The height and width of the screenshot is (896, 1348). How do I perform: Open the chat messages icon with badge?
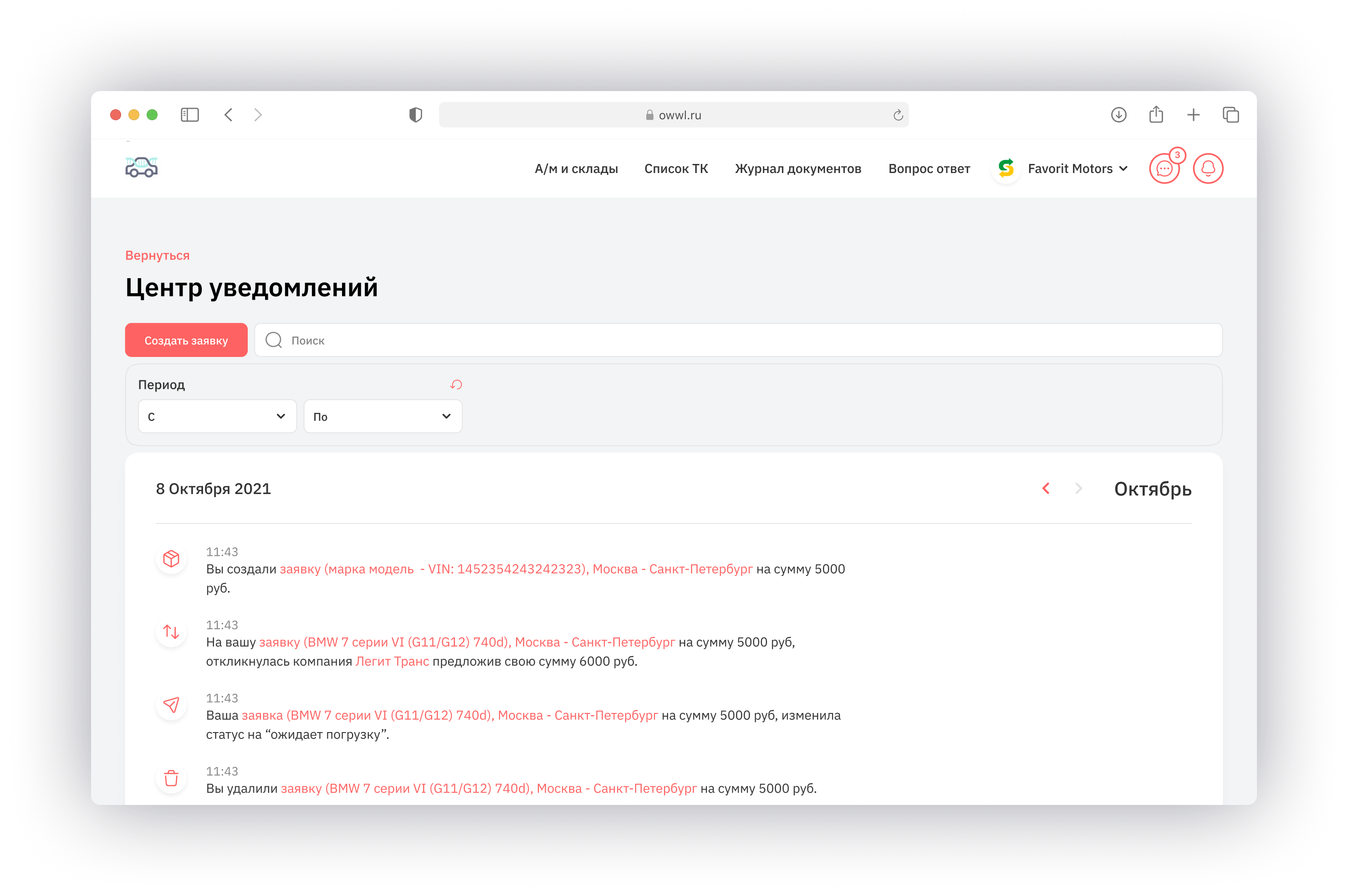(1164, 168)
